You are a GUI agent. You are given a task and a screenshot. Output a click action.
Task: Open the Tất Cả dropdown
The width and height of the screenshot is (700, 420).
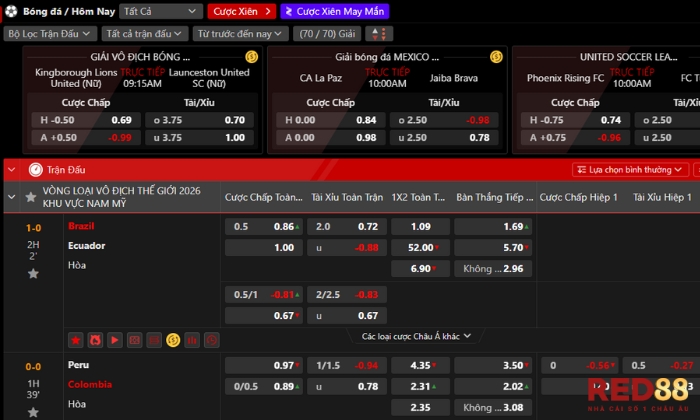(161, 11)
